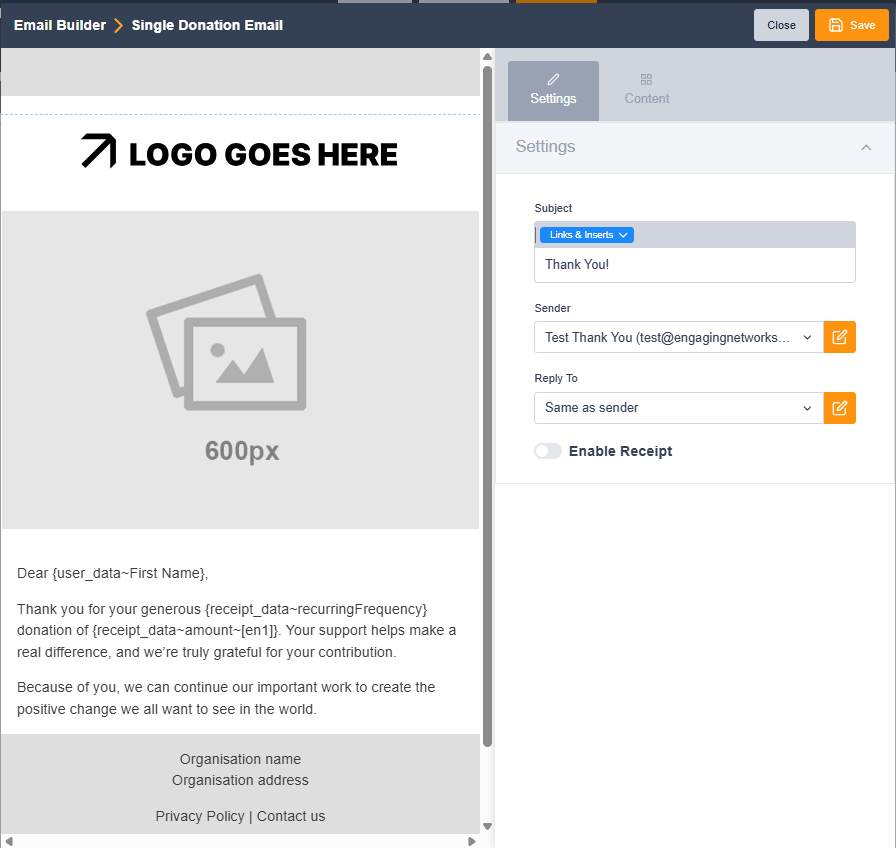The width and height of the screenshot is (896, 848).
Task: Save the Single Donation Email
Action: pos(852,25)
